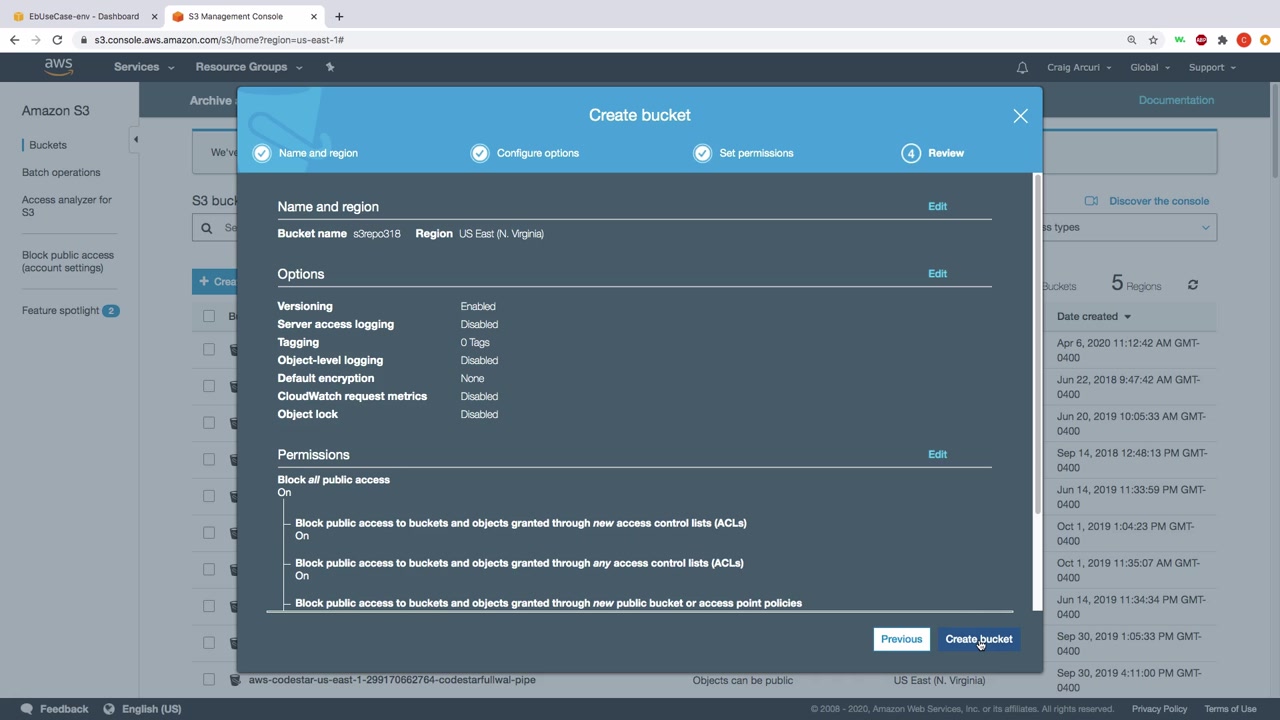Click the Feedback speech bubble icon
This screenshot has width=1280, height=720.
tap(27, 709)
